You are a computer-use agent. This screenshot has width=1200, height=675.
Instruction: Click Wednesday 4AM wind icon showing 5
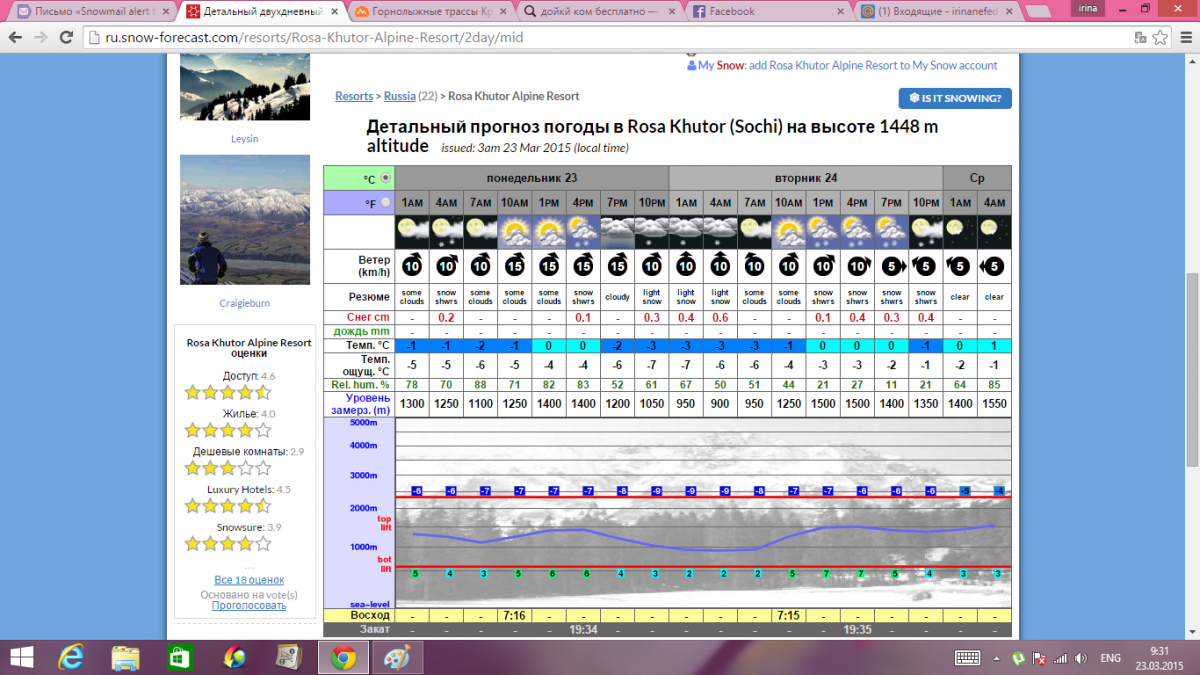(x=993, y=266)
